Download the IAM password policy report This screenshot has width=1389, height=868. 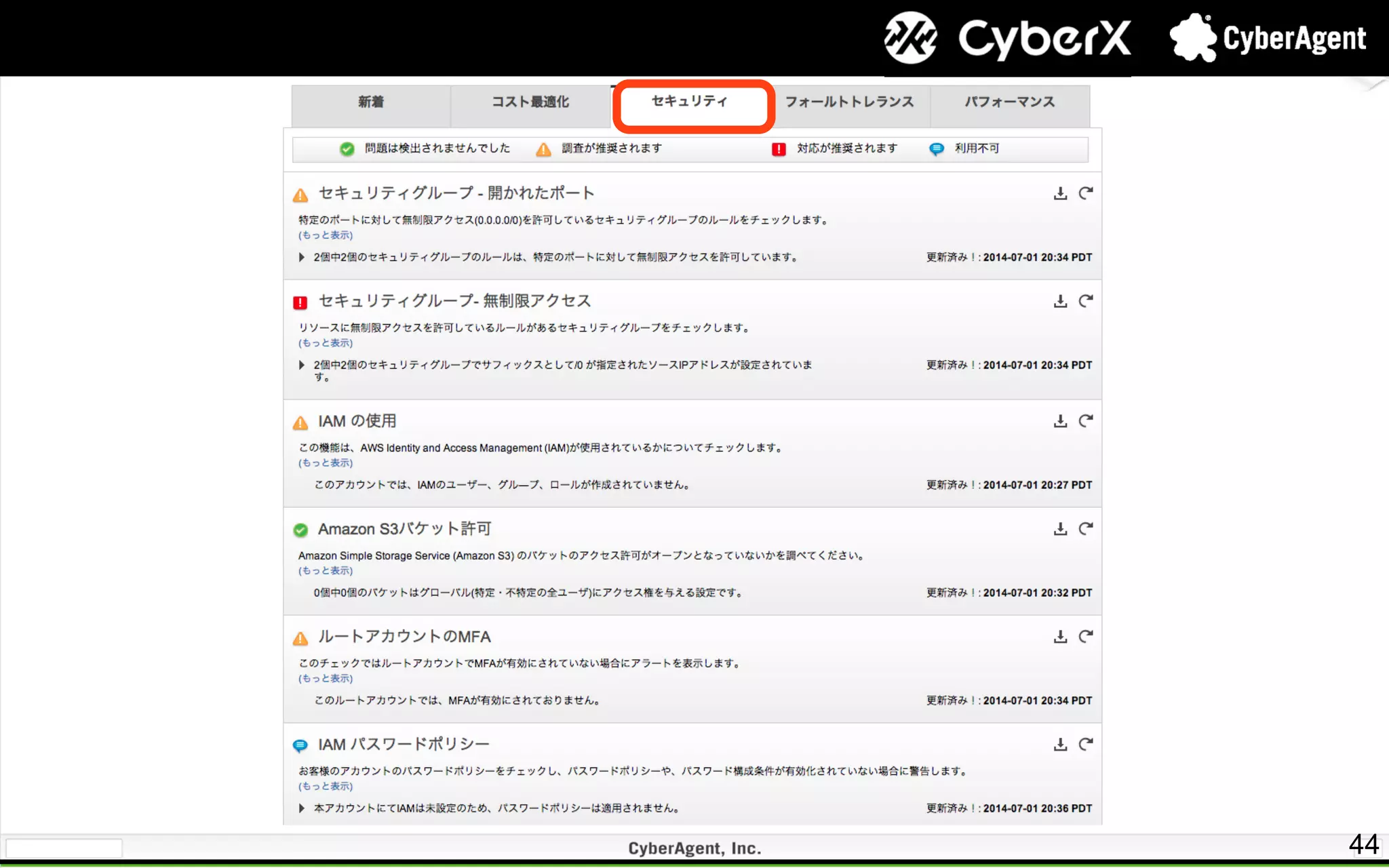(1060, 745)
